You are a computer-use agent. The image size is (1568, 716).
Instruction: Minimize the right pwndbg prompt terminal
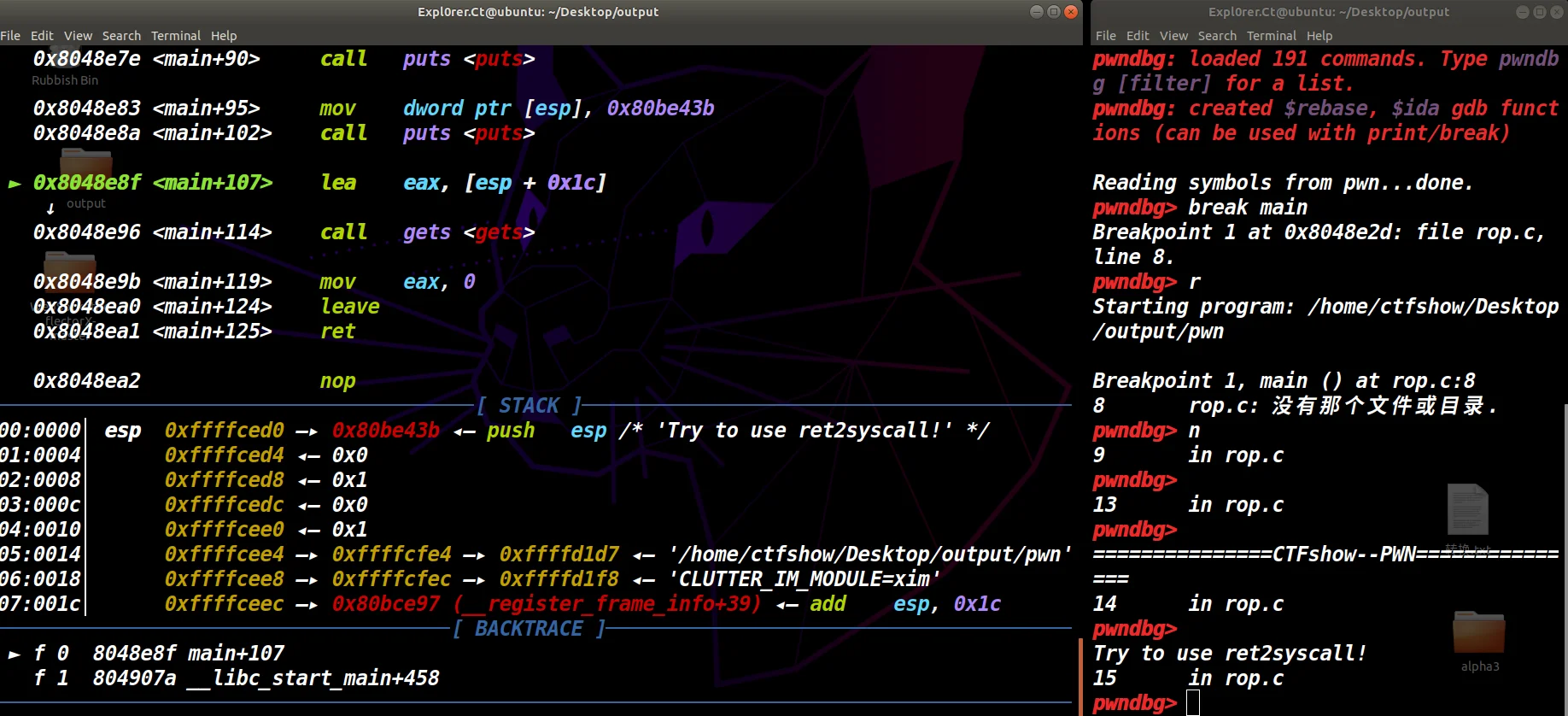[1523, 12]
